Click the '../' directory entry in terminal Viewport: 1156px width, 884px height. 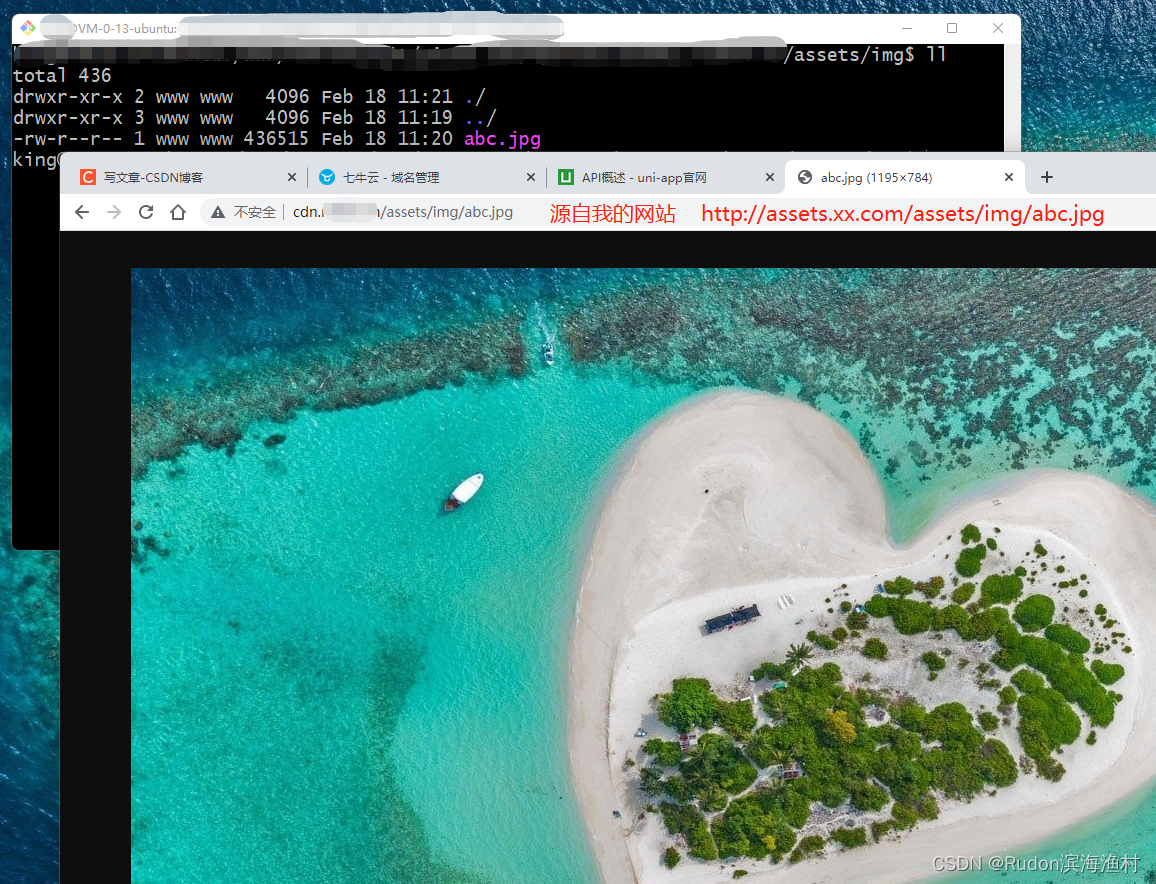point(480,117)
